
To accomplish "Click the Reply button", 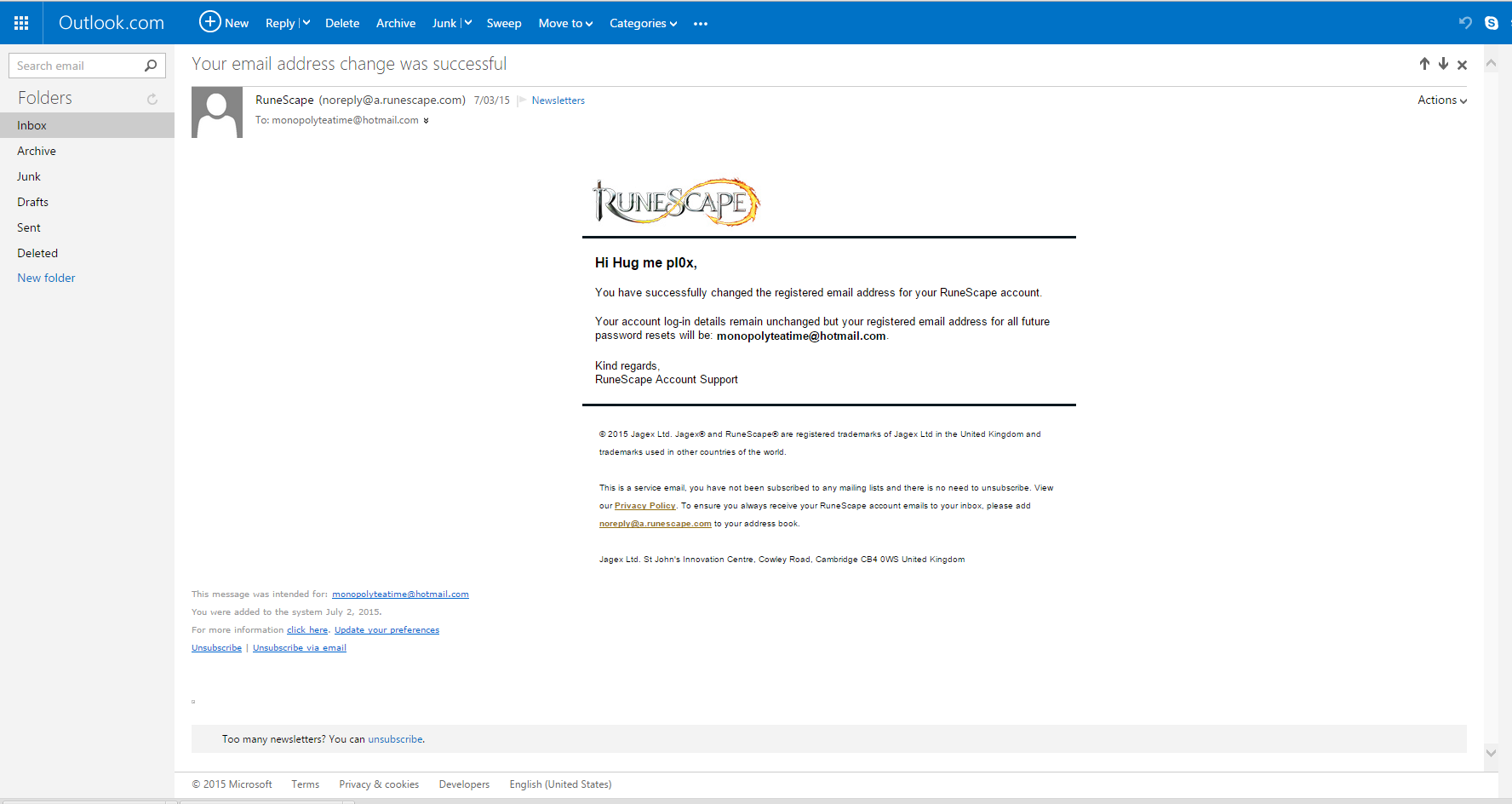I will coord(280,23).
